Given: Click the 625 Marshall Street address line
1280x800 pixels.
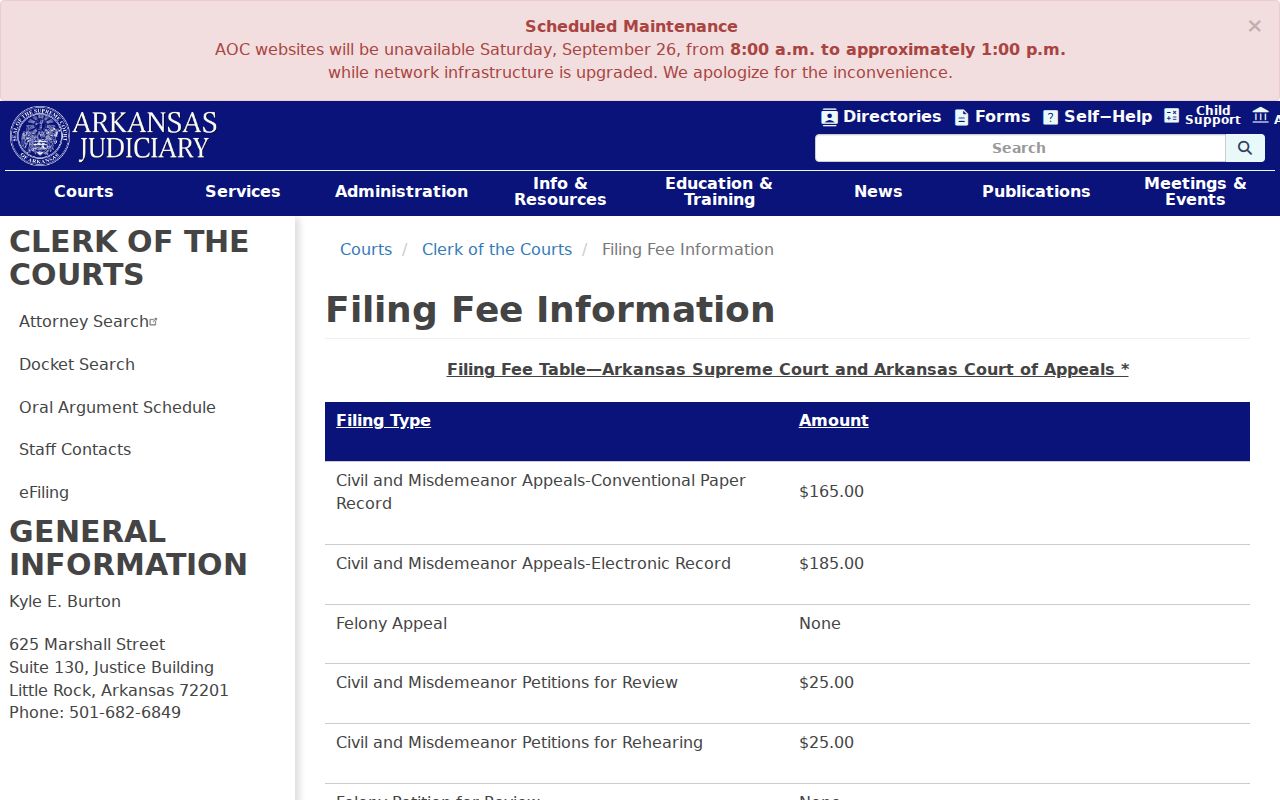Looking at the screenshot, I should (x=87, y=645).
